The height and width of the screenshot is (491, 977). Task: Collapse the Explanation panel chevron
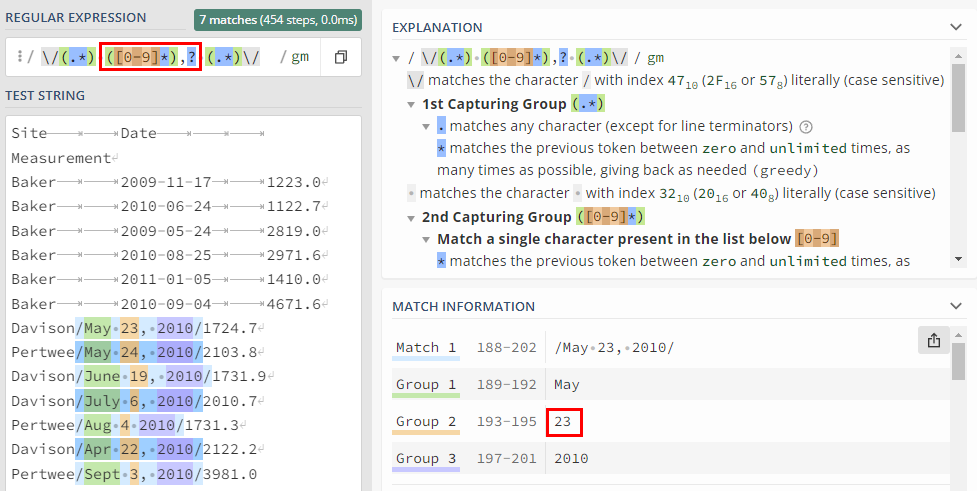tap(955, 27)
